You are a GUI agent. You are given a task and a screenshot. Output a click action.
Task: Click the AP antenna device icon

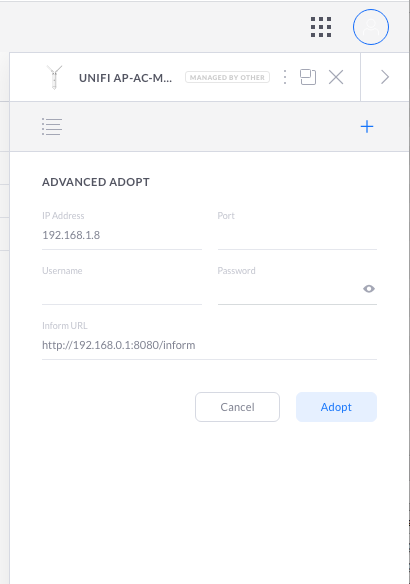pyautogui.click(x=54, y=77)
